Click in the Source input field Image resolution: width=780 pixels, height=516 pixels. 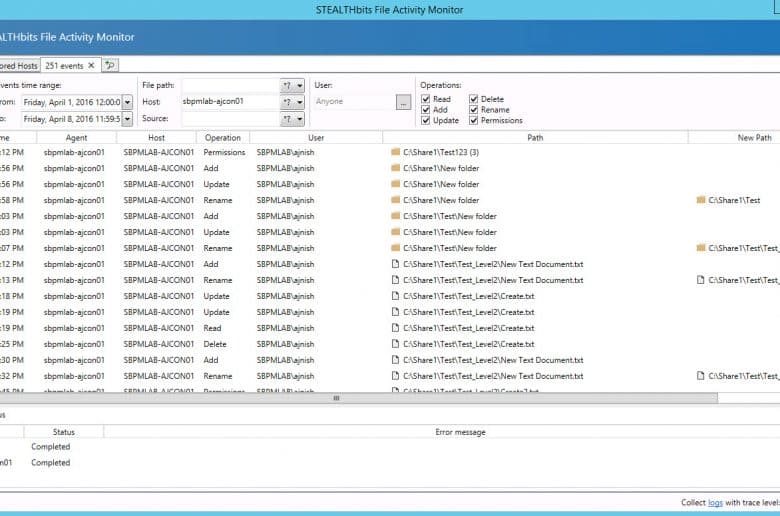[x=230, y=119]
